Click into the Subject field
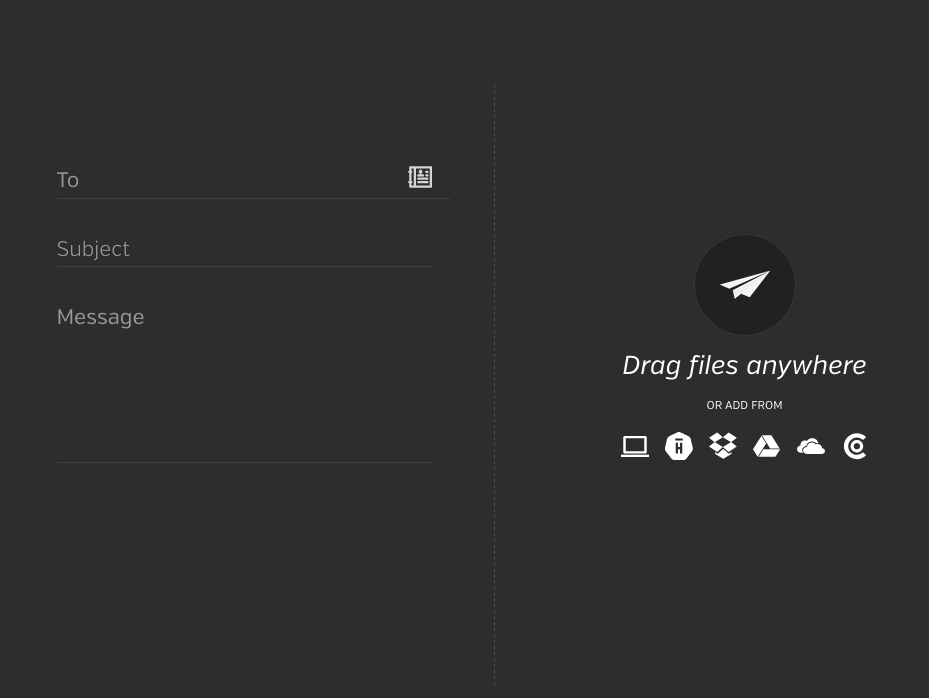 tap(244, 249)
